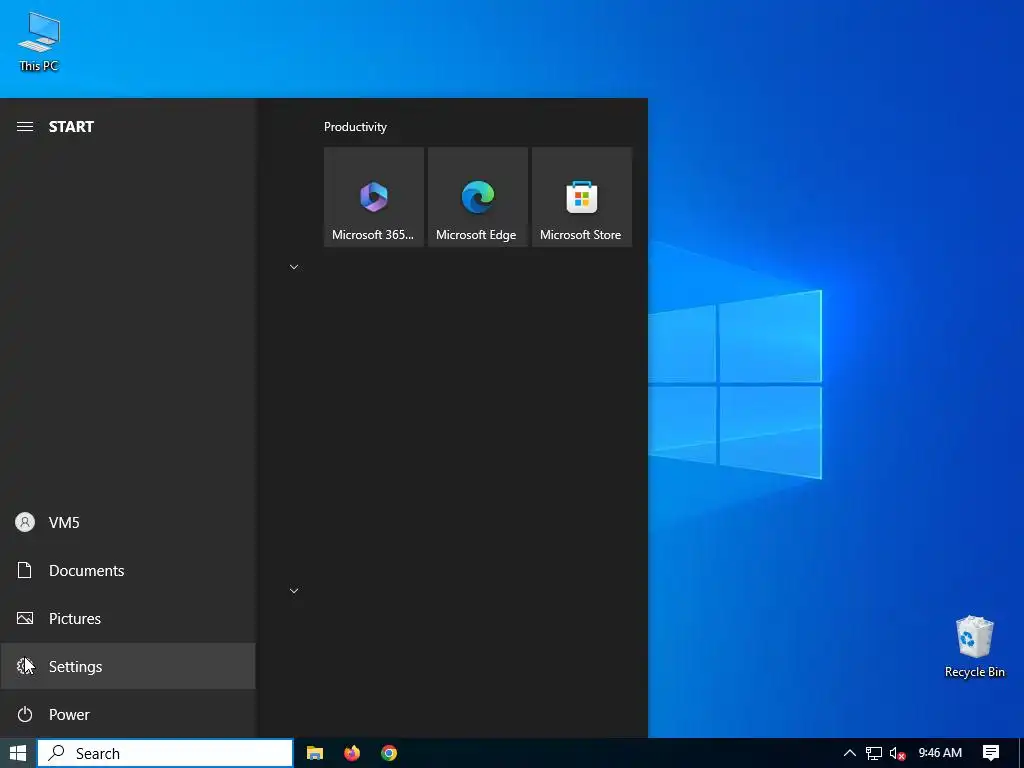Click the START label heading
The height and width of the screenshot is (768, 1024).
coord(71,127)
